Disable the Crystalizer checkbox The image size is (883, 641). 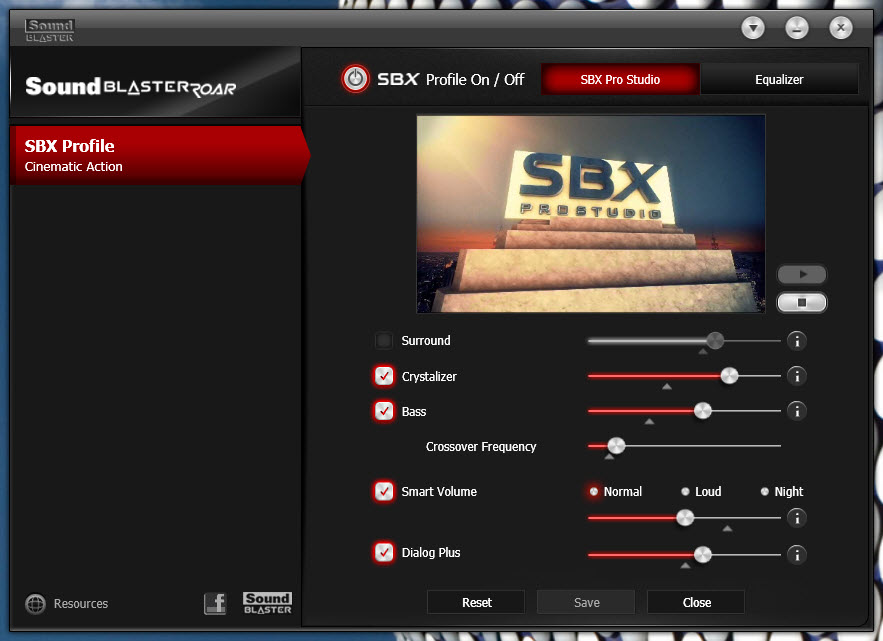[384, 376]
